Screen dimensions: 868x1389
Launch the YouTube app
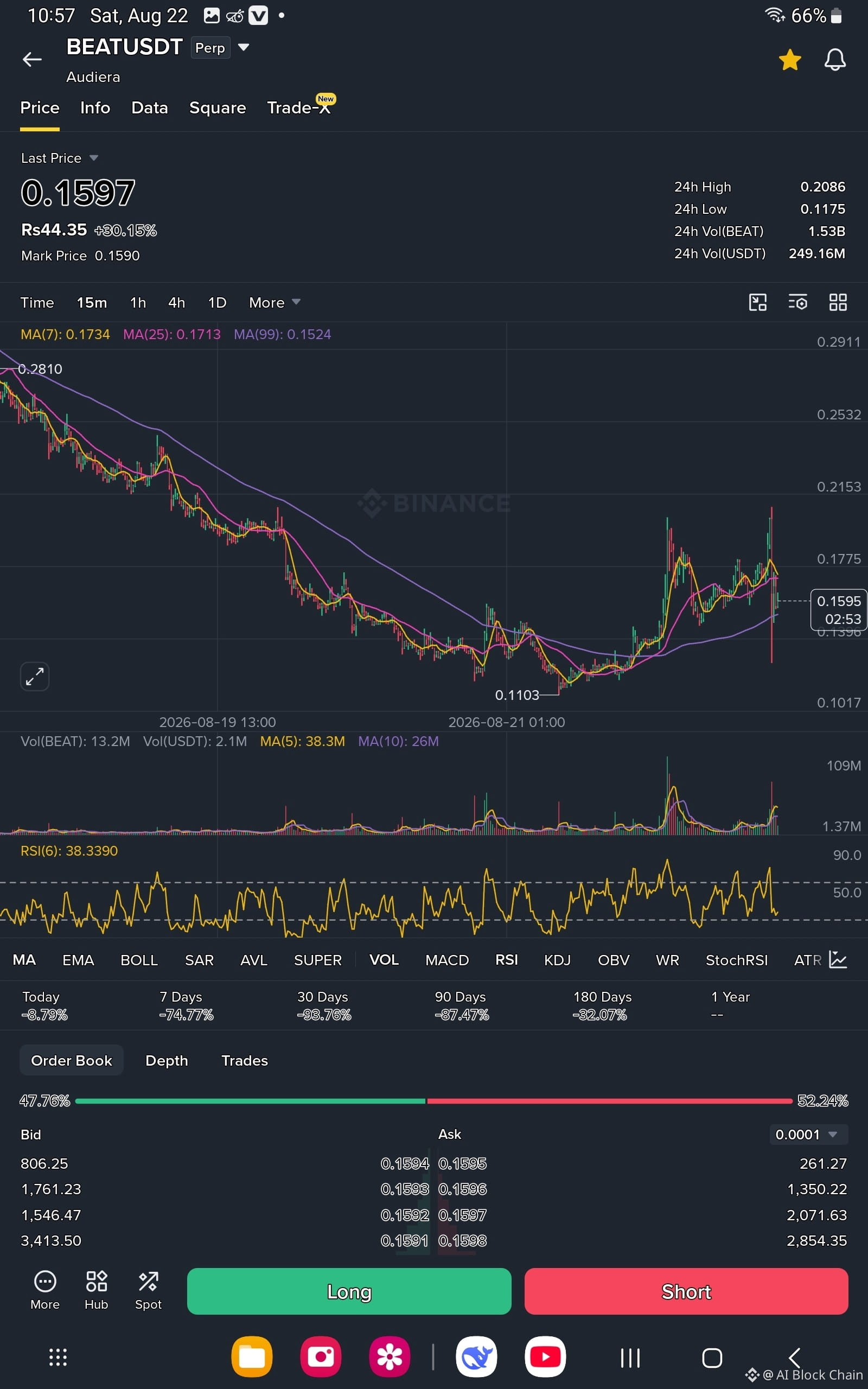pos(545,1357)
